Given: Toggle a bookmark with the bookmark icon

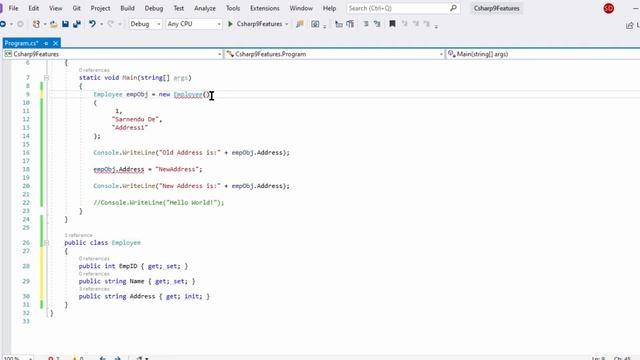Looking at the screenshot, I should (x=392, y=24).
